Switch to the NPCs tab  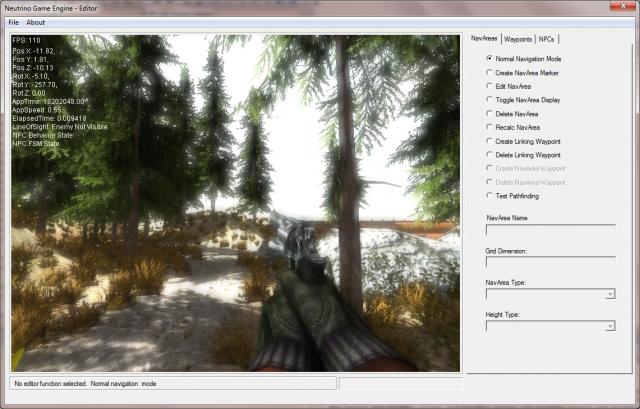(547, 39)
